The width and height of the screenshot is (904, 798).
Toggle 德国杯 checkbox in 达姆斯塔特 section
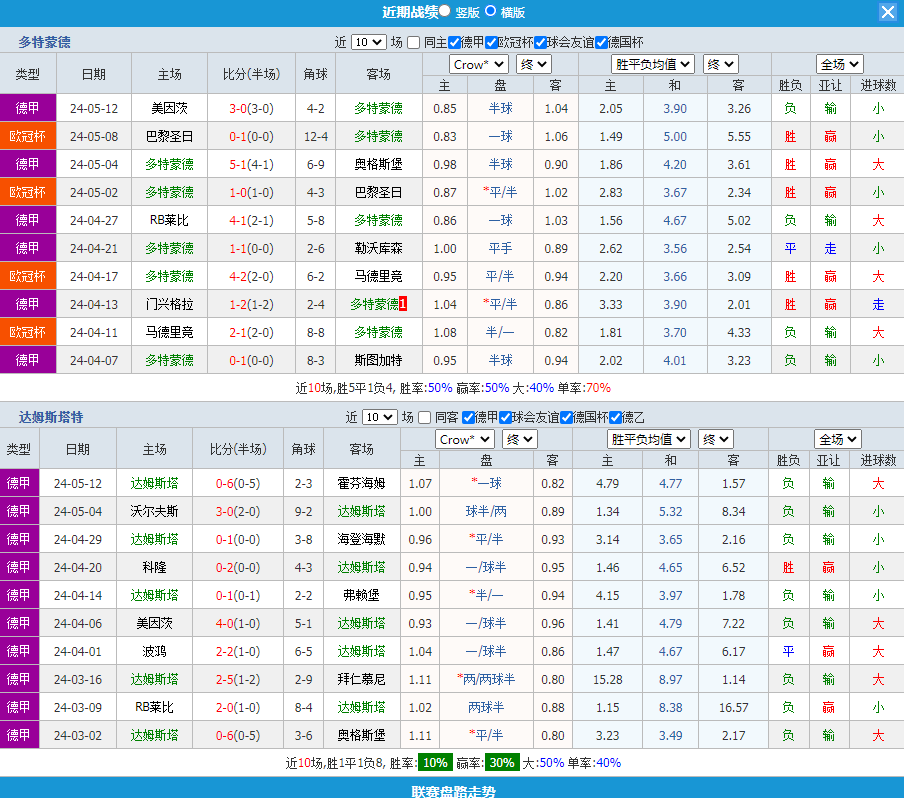[566, 417]
